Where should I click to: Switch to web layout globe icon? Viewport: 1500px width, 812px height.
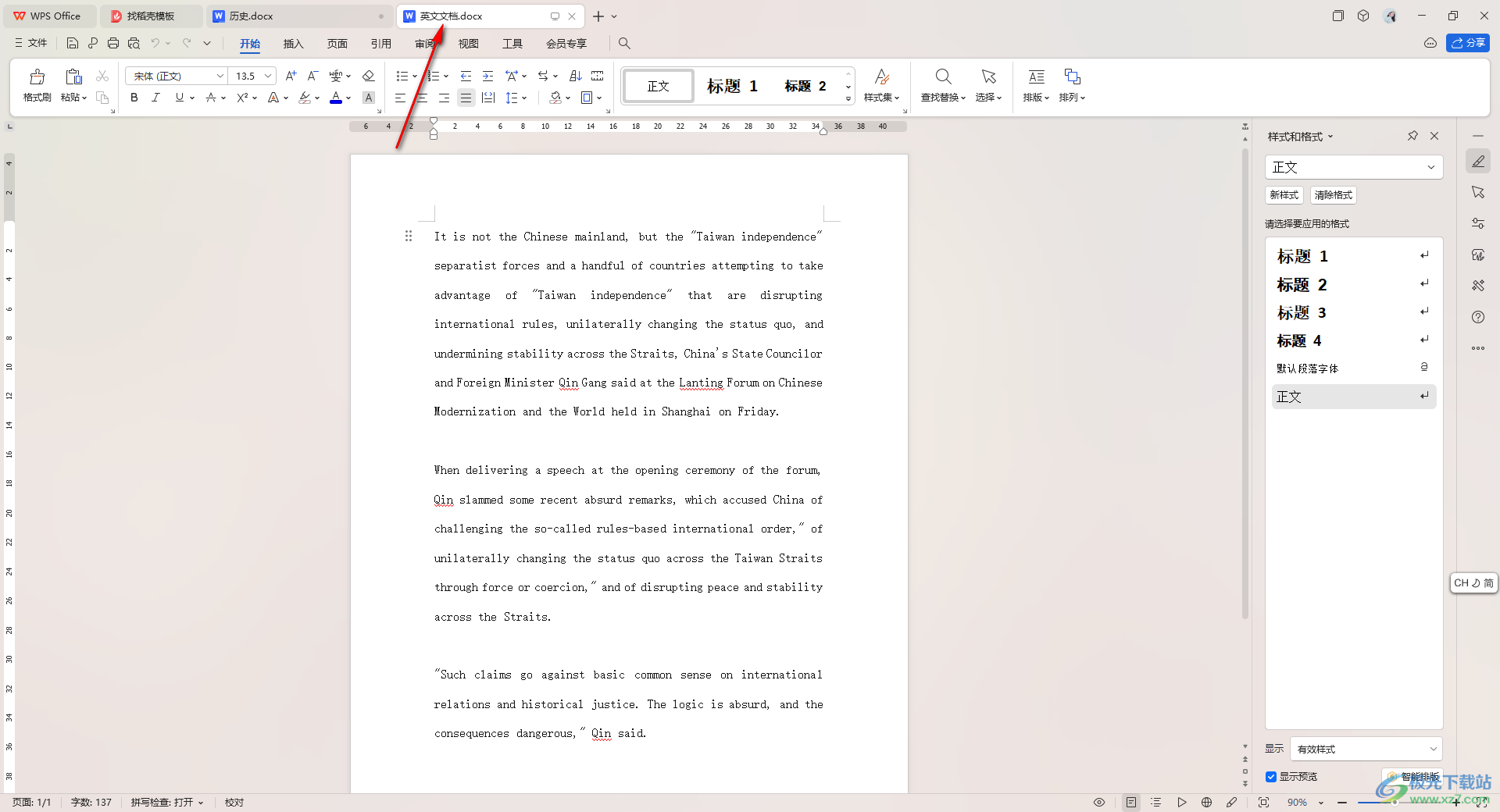click(1206, 802)
